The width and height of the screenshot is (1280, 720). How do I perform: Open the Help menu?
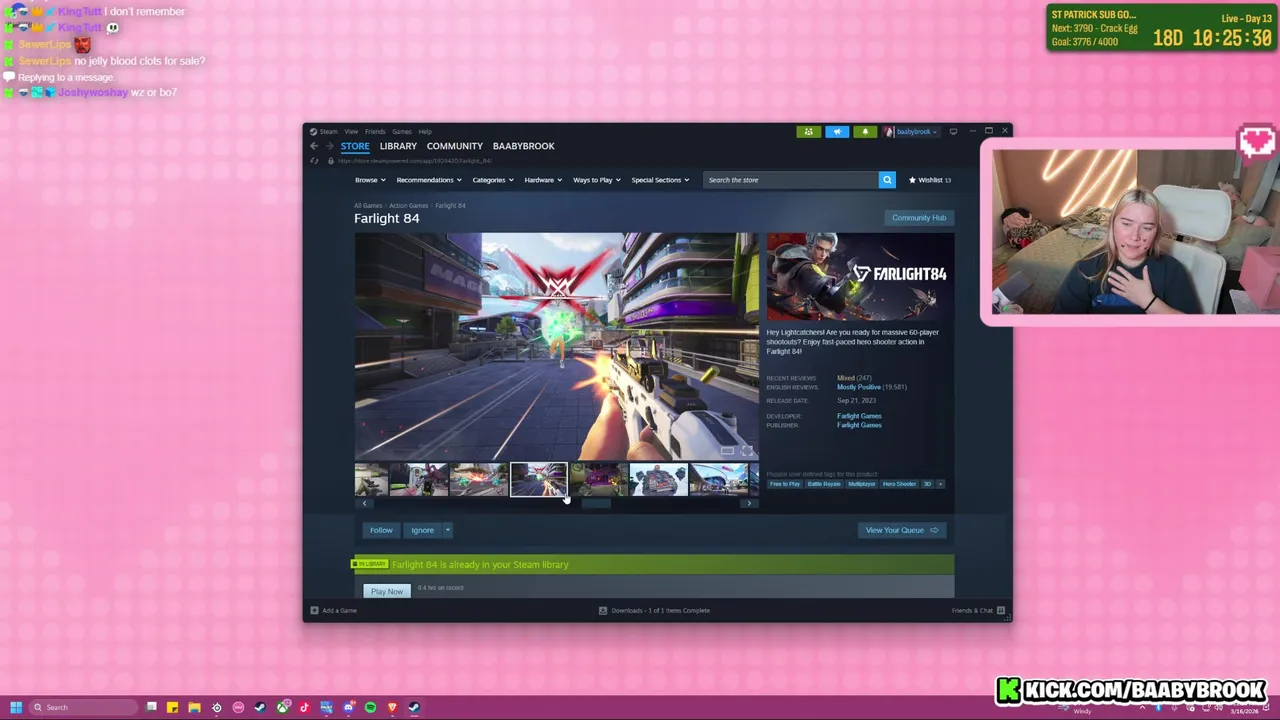(425, 131)
